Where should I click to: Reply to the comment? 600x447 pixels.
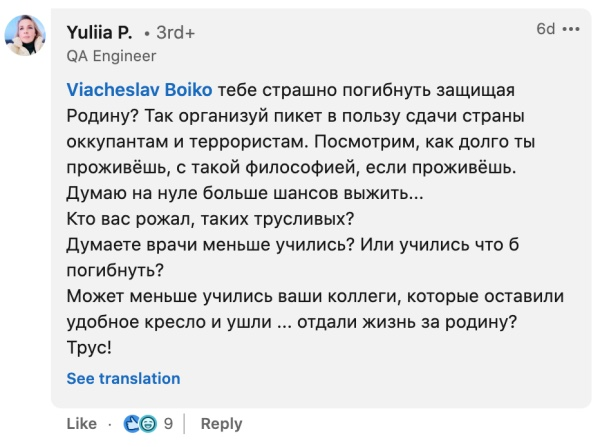[x=222, y=424]
